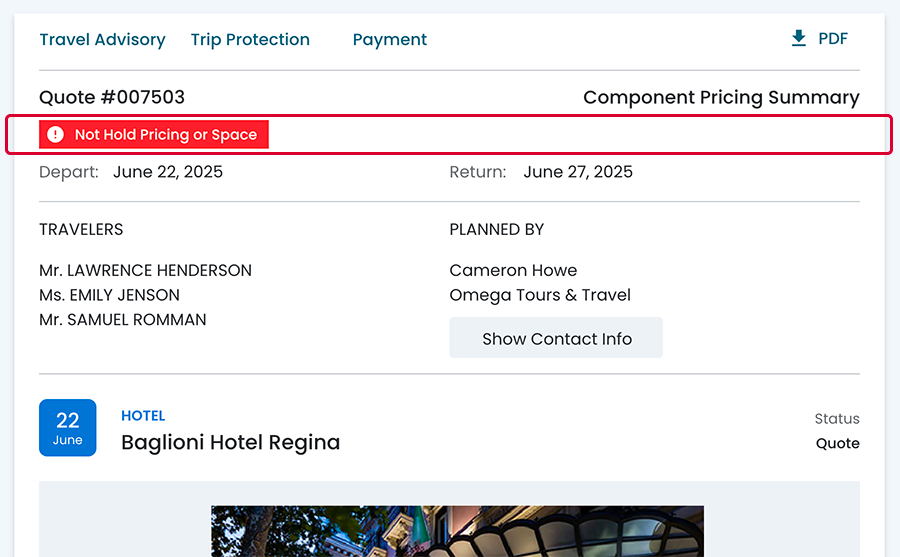900x557 pixels.
Task: Switch to the Trip Protection tab
Action: 250,40
